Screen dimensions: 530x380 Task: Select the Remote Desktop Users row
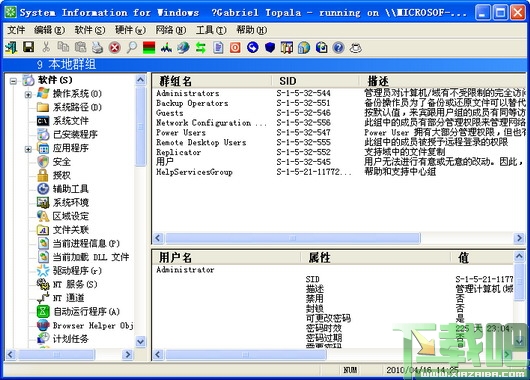pyautogui.click(x=339, y=142)
